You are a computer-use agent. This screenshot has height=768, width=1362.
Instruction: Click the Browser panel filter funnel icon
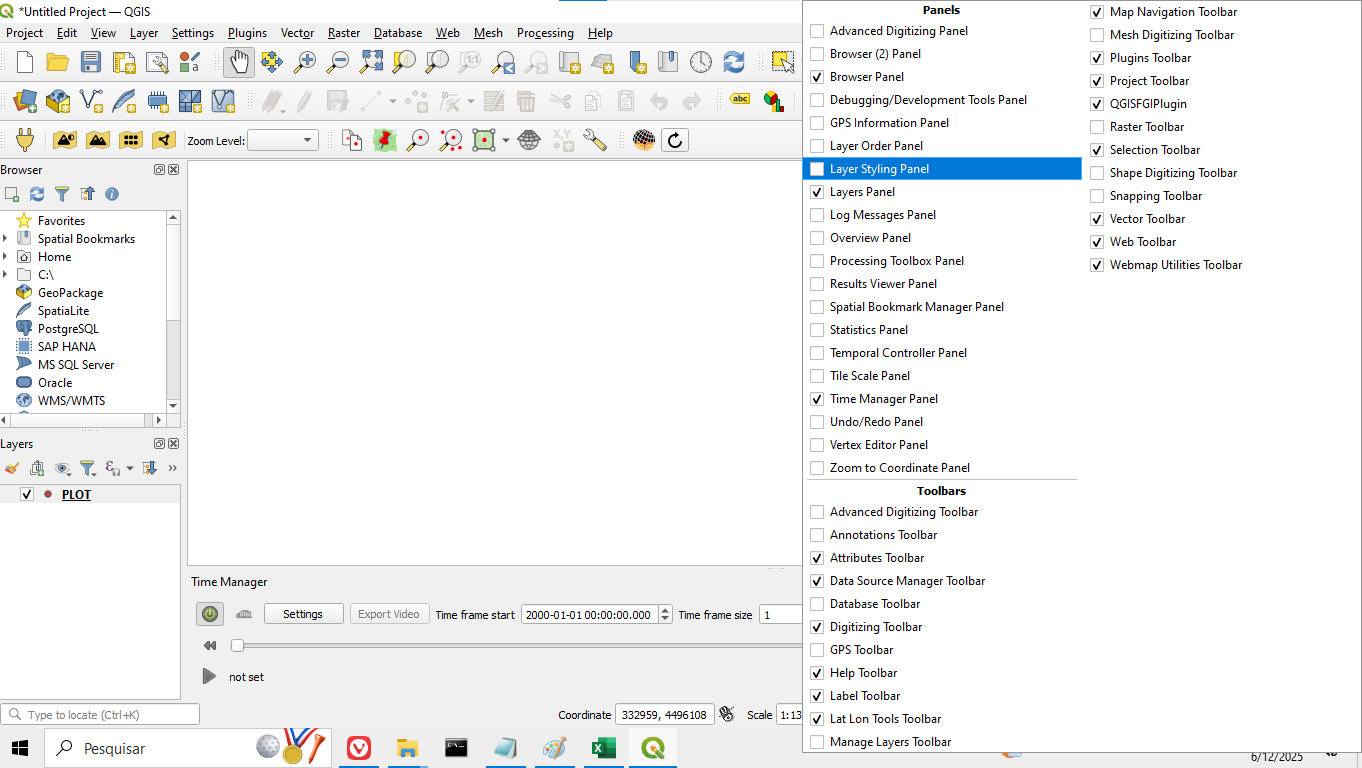[x=62, y=194]
